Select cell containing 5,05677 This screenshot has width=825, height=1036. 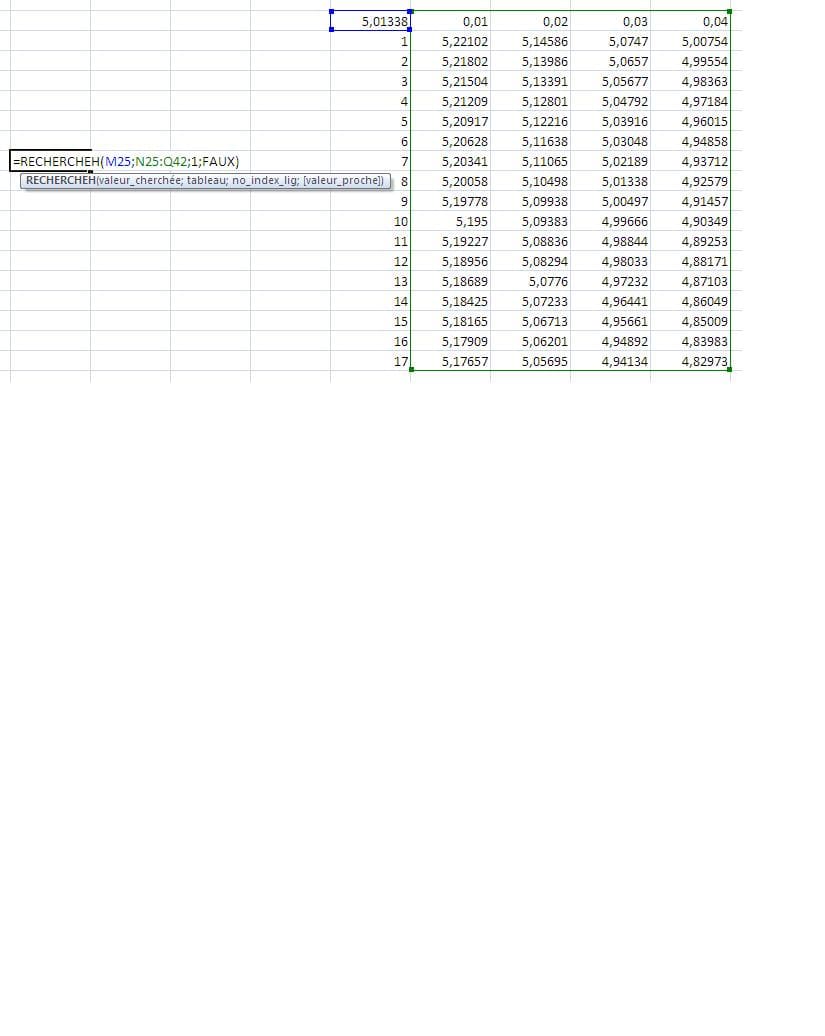pyautogui.click(x=610, y=81)
